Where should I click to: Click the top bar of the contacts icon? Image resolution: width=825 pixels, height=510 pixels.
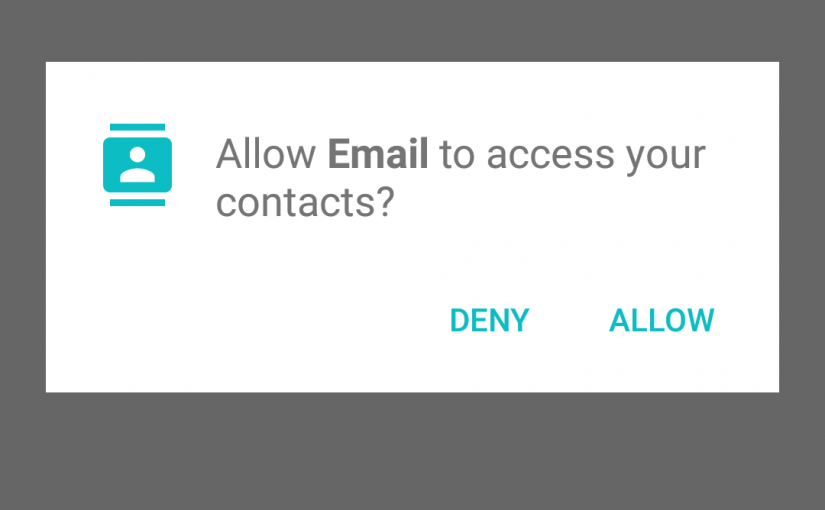coord(137,127)
